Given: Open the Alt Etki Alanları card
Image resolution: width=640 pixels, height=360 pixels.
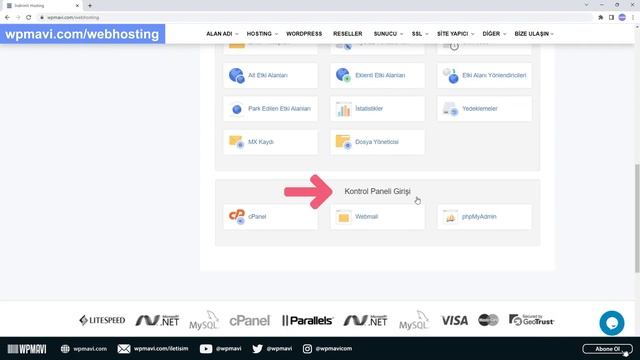Looking at the screenshot, I should 270,76.
